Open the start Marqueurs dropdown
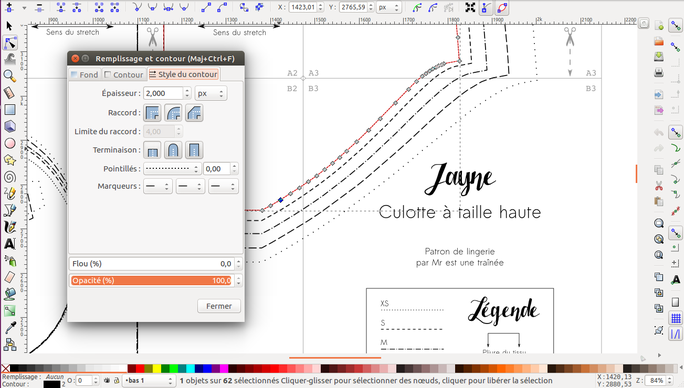 (157, 186)
